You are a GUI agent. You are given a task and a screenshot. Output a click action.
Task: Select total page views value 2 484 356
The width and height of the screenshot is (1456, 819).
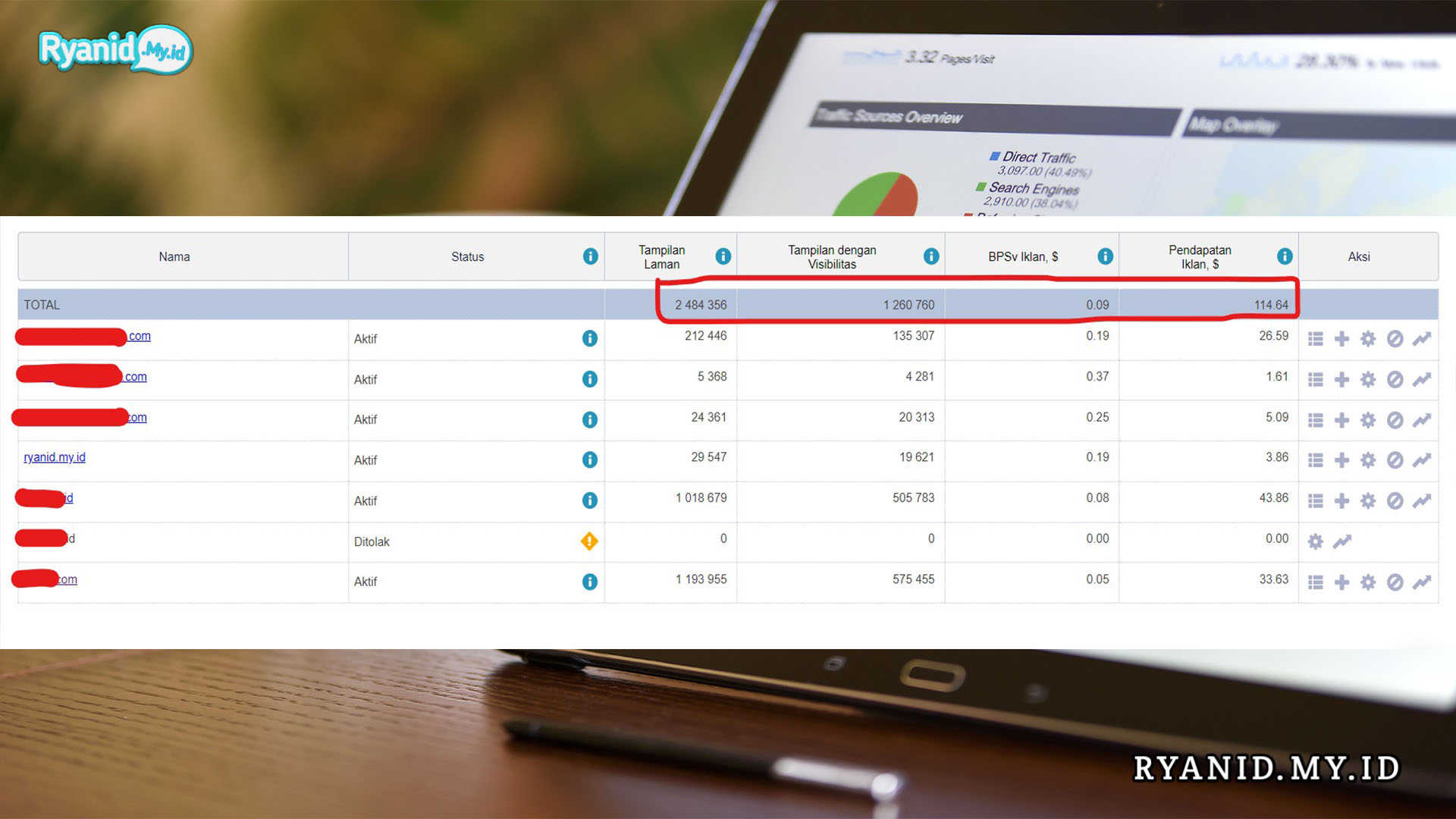point(701,305)
